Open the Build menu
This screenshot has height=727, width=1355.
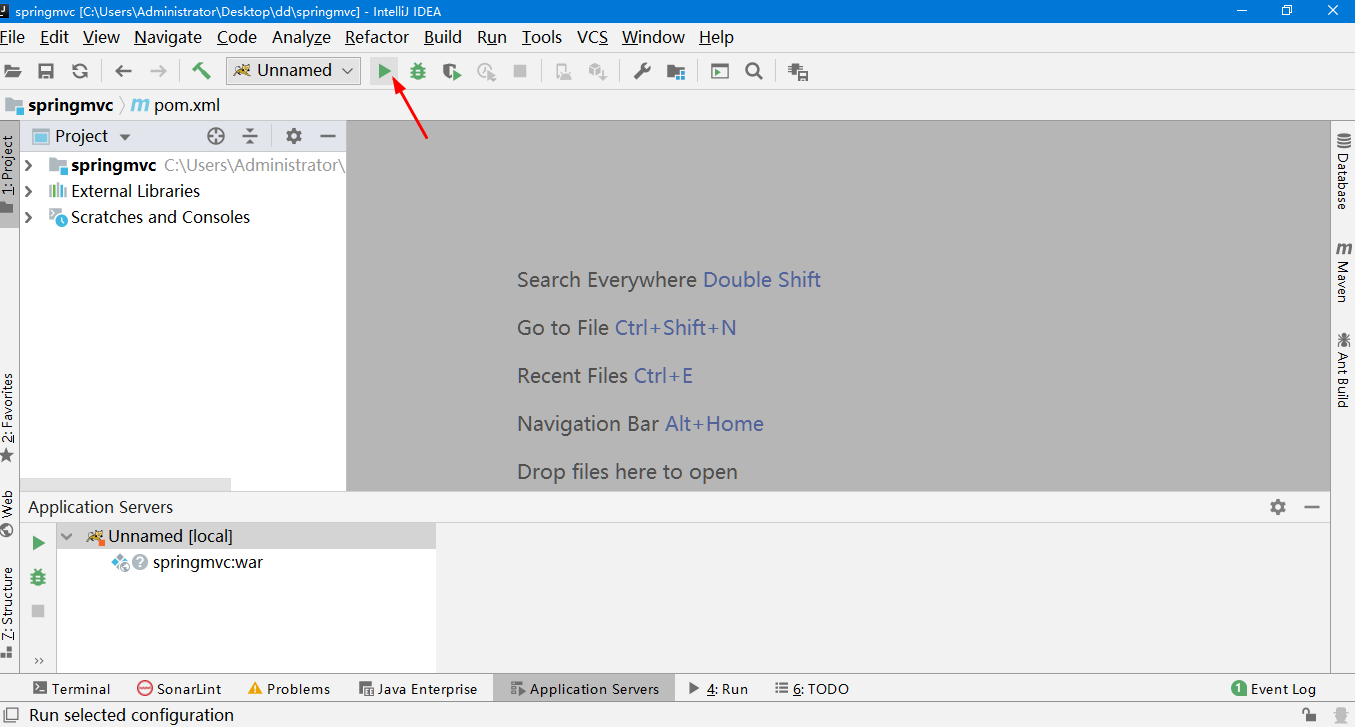(443, 37)
